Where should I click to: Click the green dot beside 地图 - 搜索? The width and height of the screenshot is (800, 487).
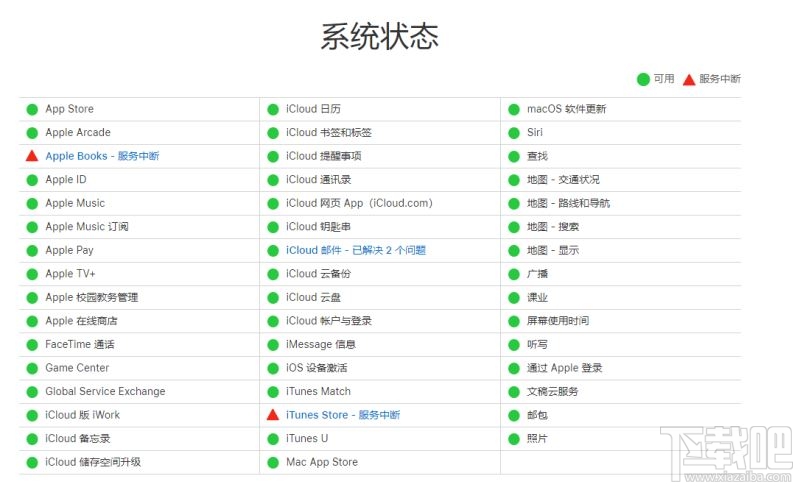[514, 227]
